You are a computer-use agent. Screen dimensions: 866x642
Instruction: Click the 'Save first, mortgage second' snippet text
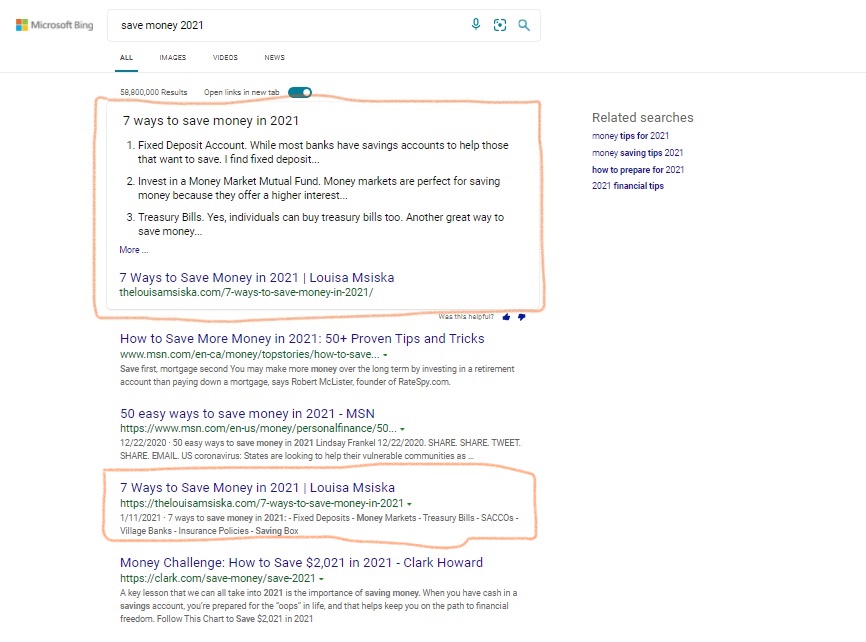(317, 376)
